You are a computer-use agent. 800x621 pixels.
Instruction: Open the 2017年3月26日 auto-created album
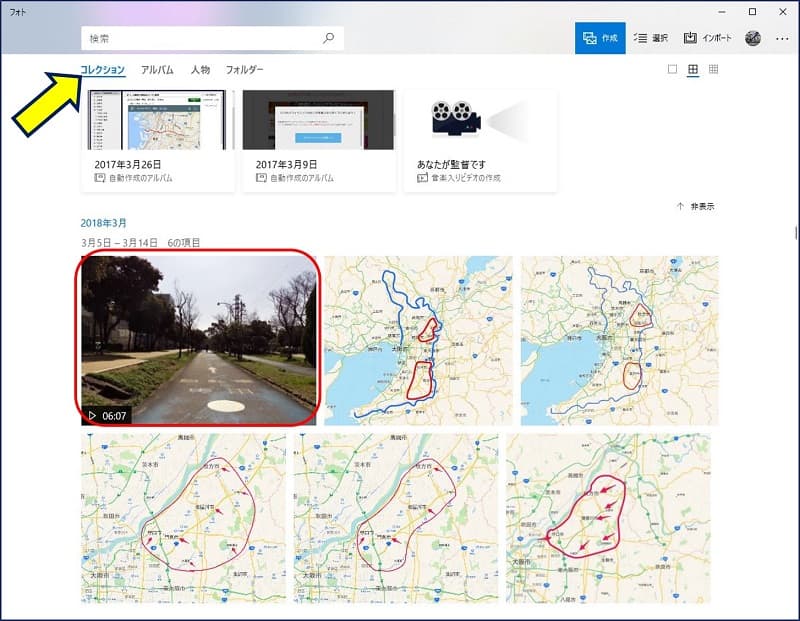pos(158,140)
